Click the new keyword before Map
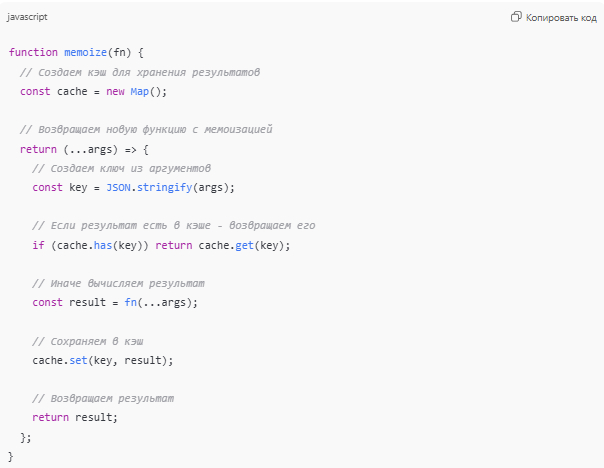Image resolution: width=604 pixels, height=468 pixels. [115, 91]
